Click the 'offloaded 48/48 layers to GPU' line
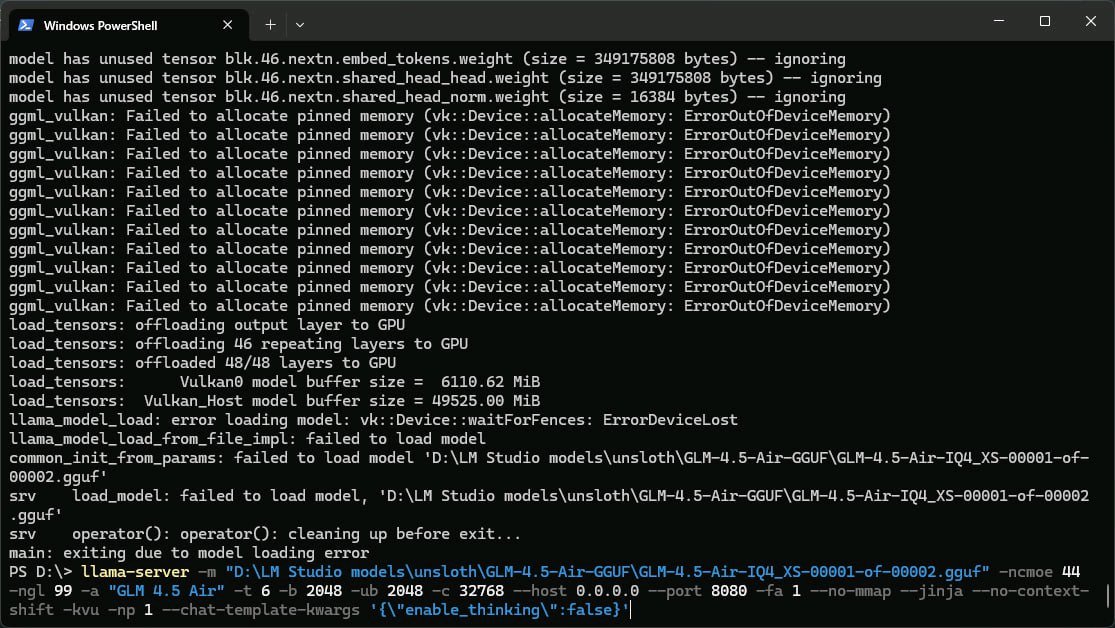Viewport: 1115px width, 628px height. [203, 363]
